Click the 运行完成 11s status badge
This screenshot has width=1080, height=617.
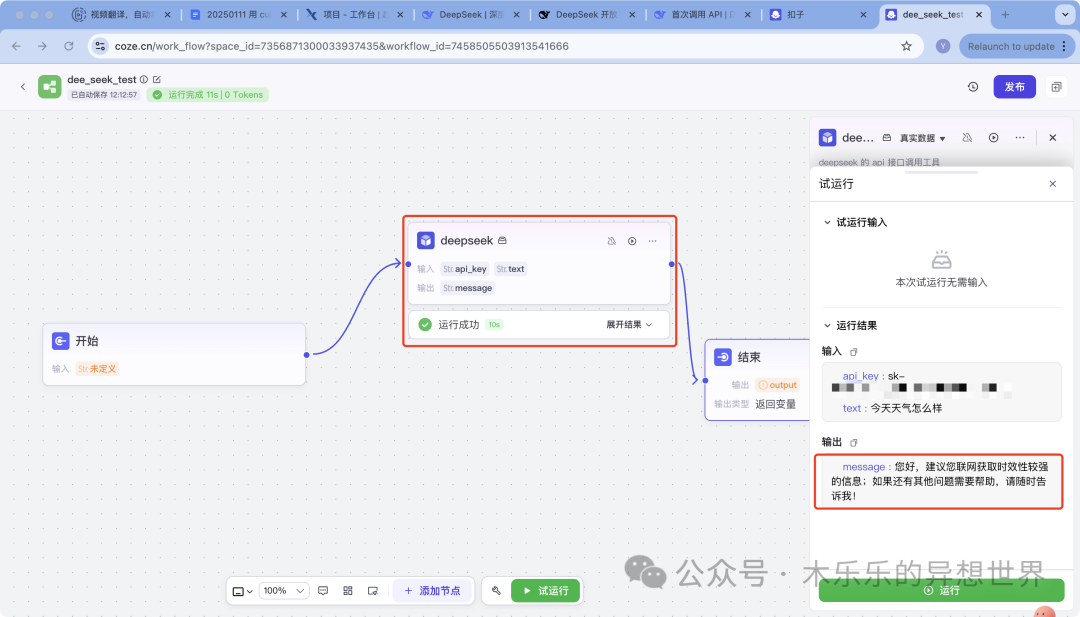tap(207, 95)
